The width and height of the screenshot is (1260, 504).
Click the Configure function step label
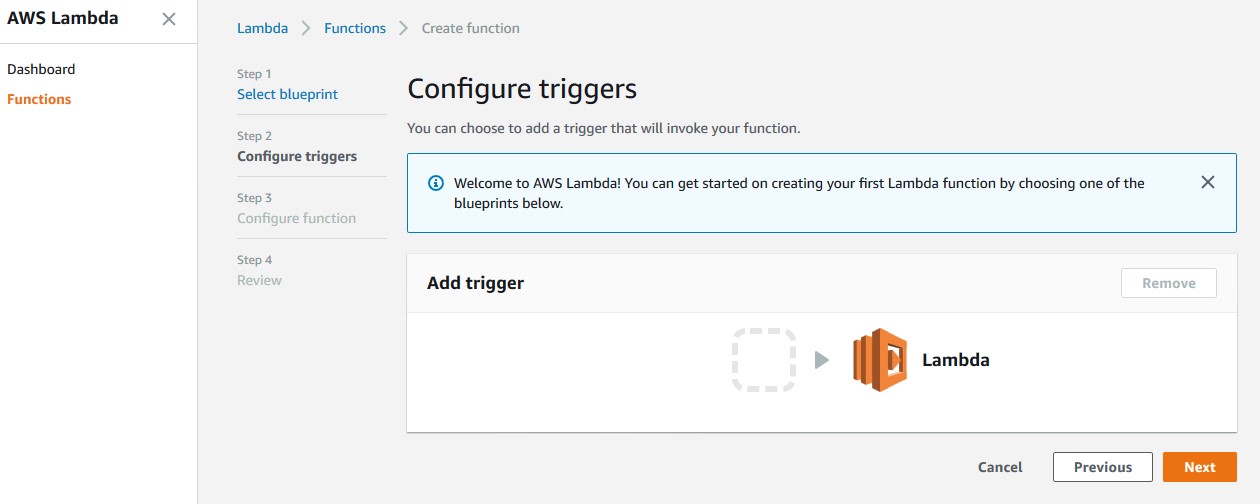tap(296, 218)
